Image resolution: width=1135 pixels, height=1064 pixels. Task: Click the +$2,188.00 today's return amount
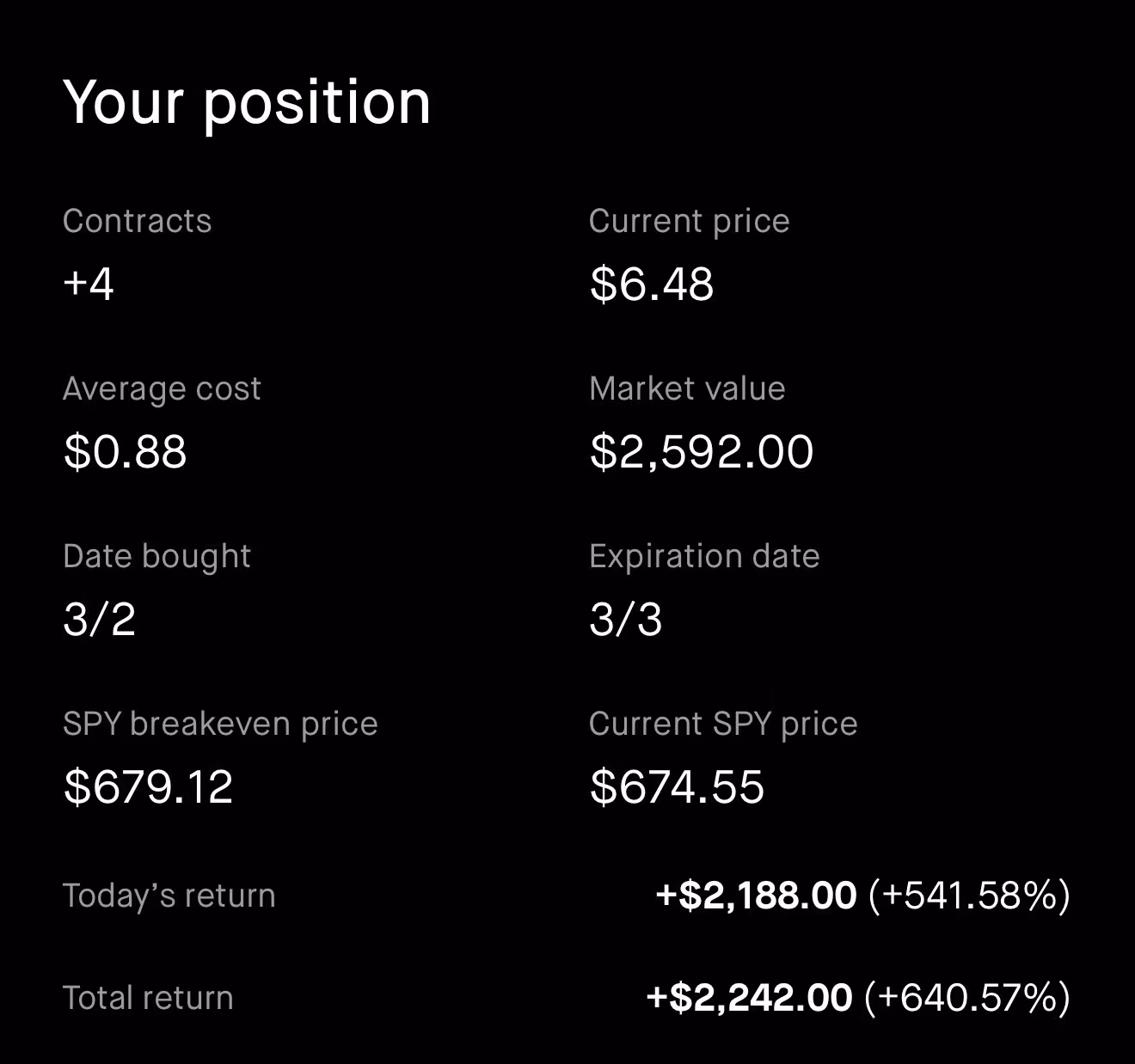756,896
